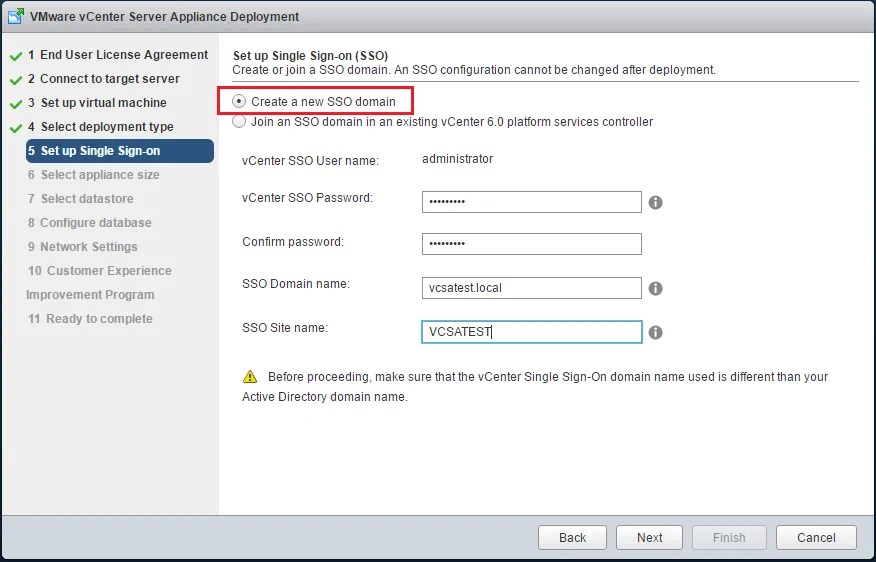Click into the Confirm password field
This screenshot has width=876, height=562.
(x=531, y=244)
